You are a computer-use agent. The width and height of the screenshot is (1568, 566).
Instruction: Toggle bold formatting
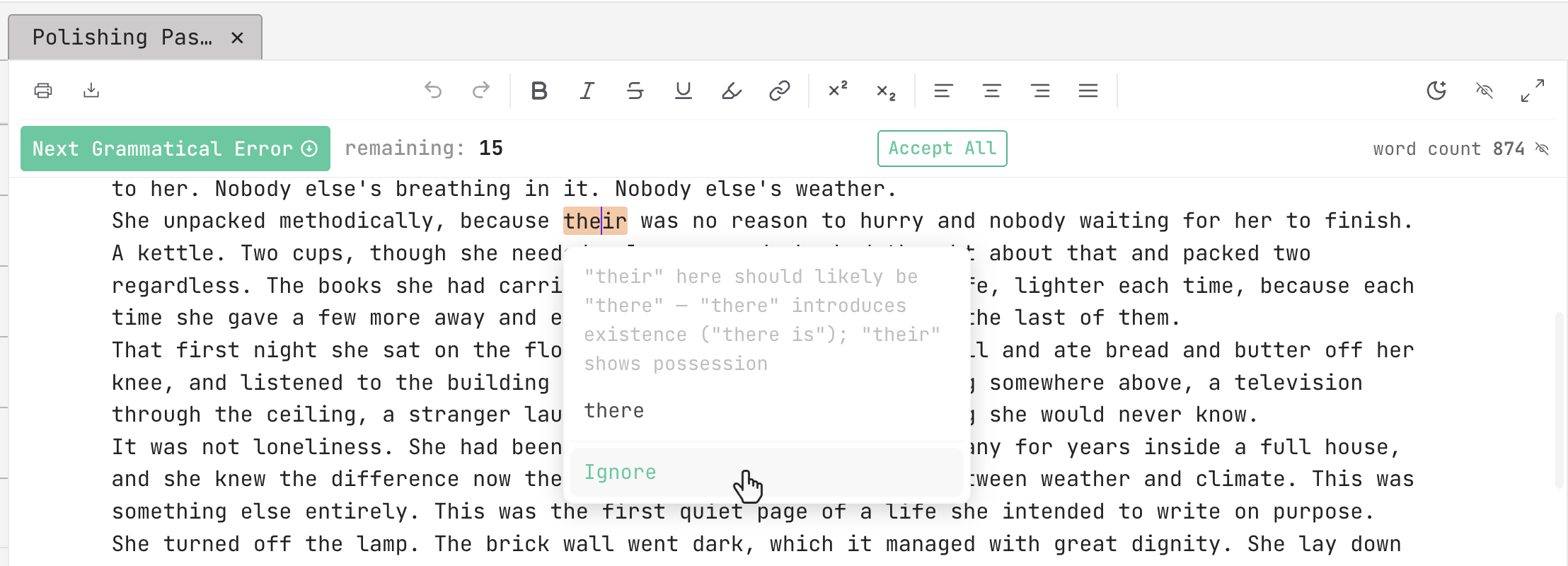tap(539, 91)
